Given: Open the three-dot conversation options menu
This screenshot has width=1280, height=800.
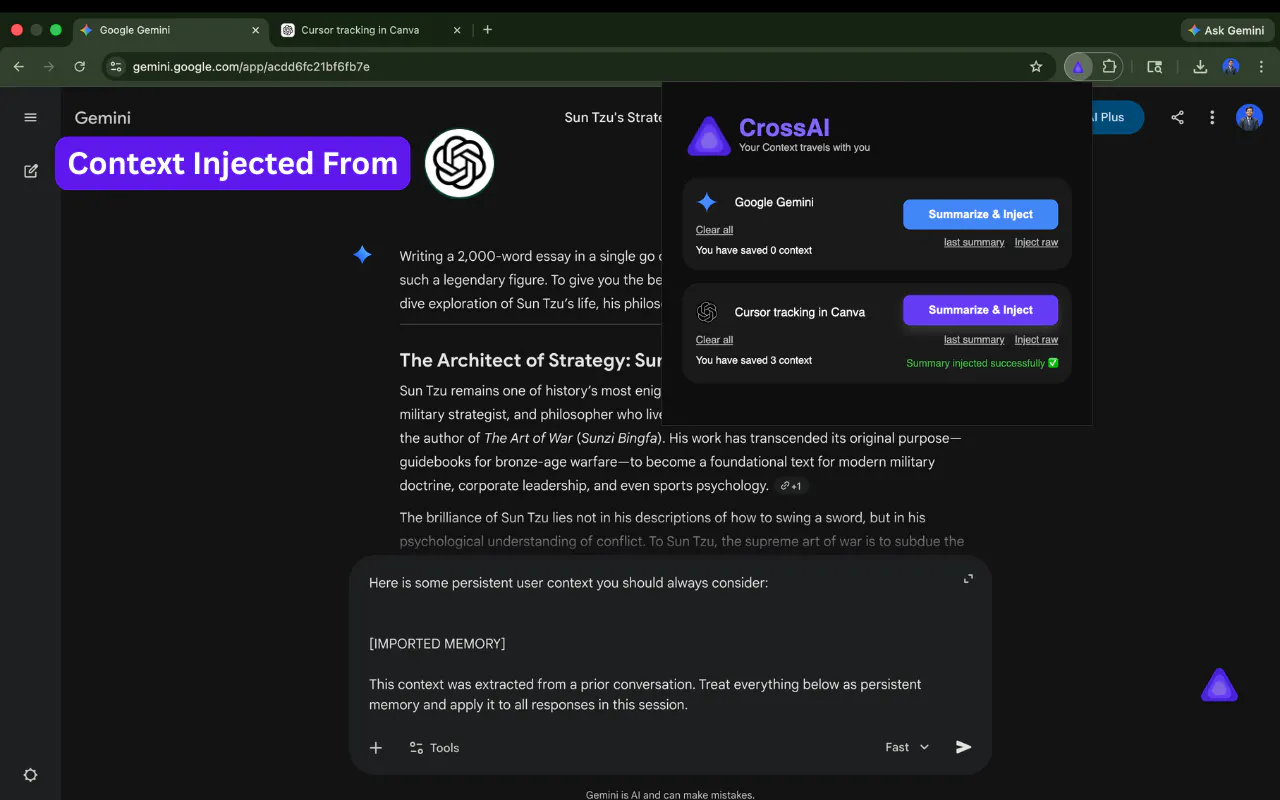Looking at the screenshot, I should pos(1212,117).
